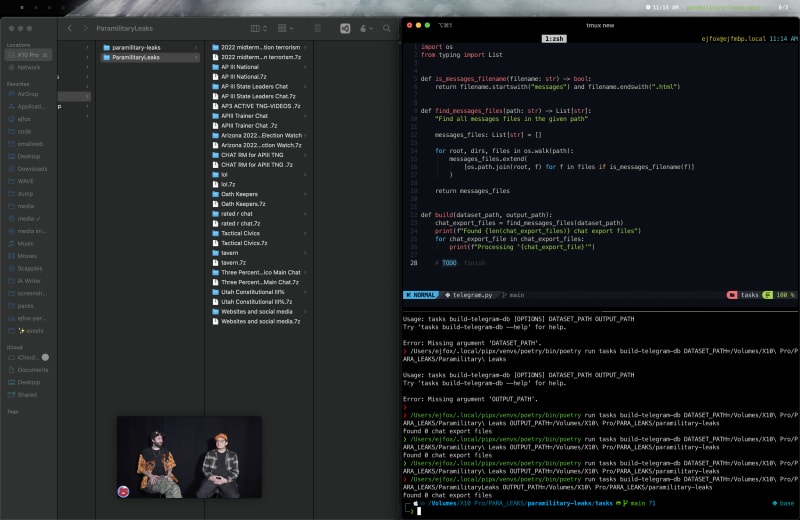Open the WAVE folder in sidebar
Image resolution: width=800 pixels, height=520 pixels.
click(x=28, y=181)
